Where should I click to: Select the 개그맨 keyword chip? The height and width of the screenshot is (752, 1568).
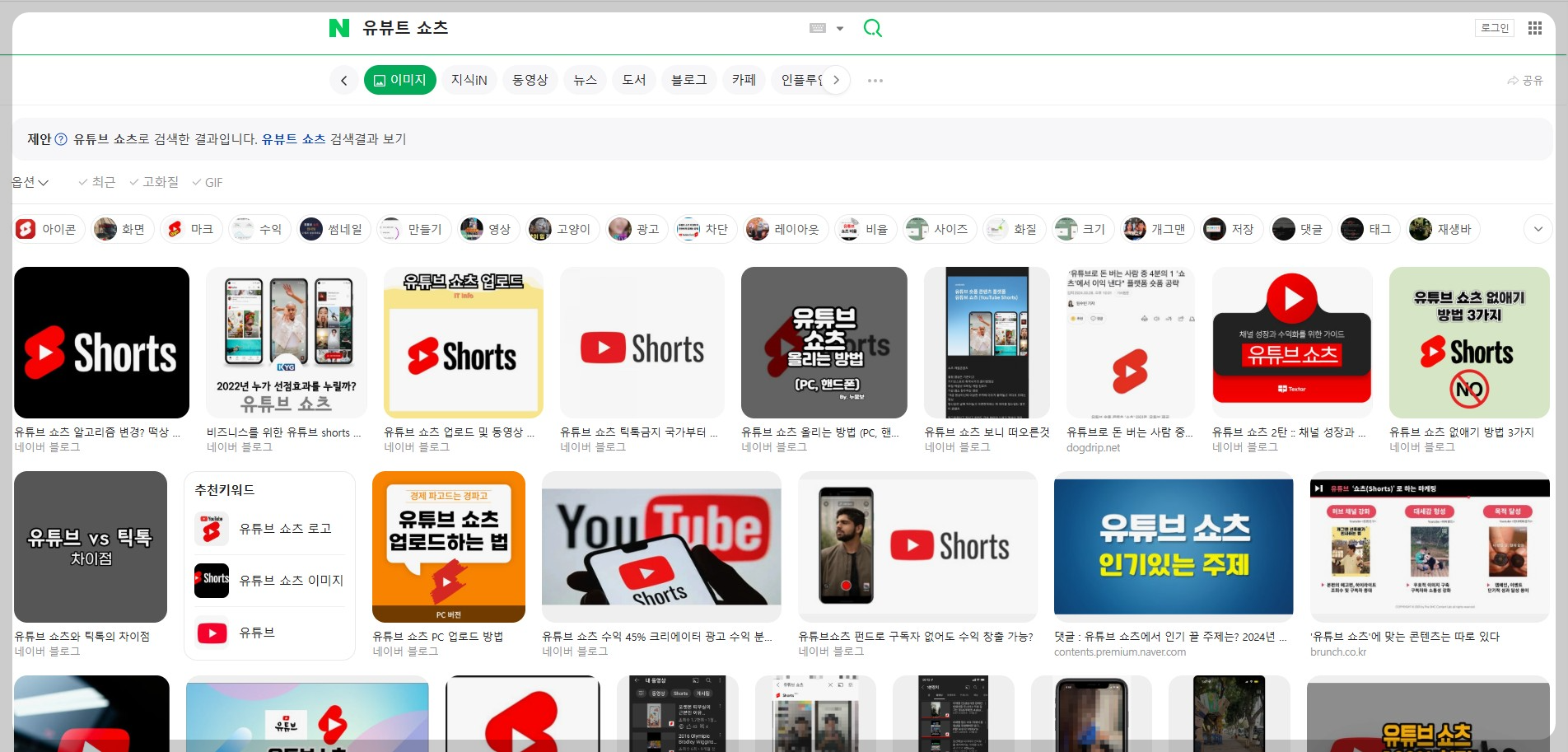point(1158,229)
